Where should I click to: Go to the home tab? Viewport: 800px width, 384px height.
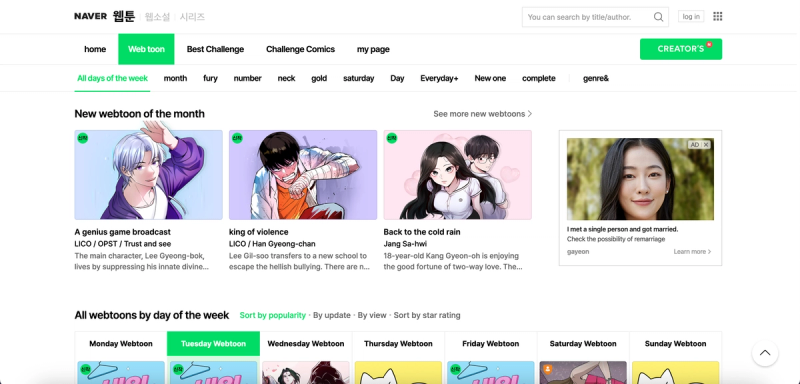(95, 49)
